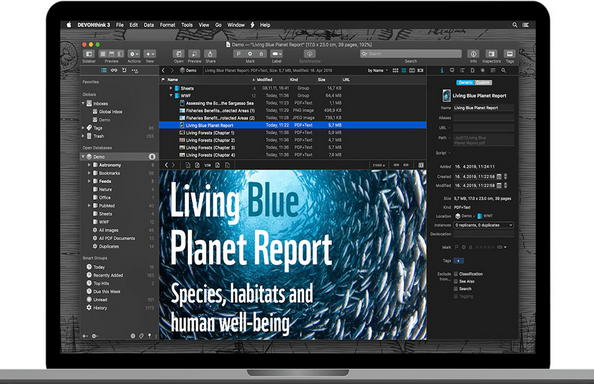The height and width of the screenshot is (384, 594).
Task: Enable Exclude from Classification checkbox
Action: 456,274
